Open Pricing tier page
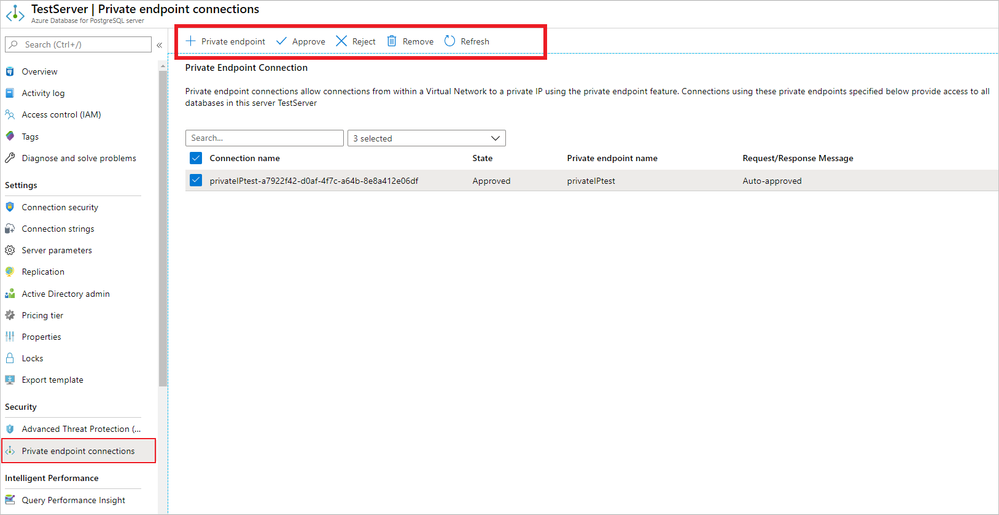Screen dimensions: 999x515 [x=43, y=315]
